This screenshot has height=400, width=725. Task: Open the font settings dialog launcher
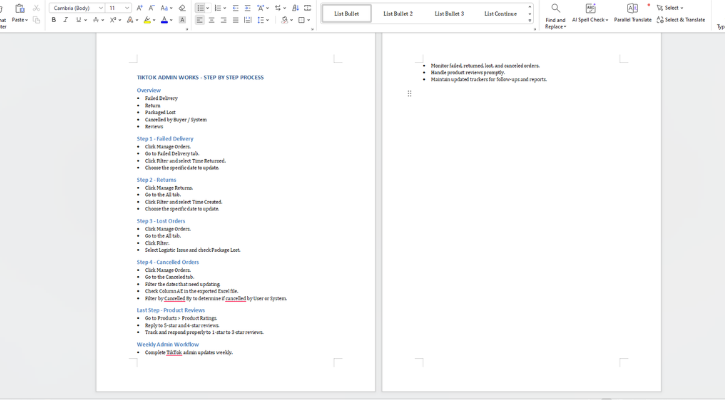click(187, 29)
